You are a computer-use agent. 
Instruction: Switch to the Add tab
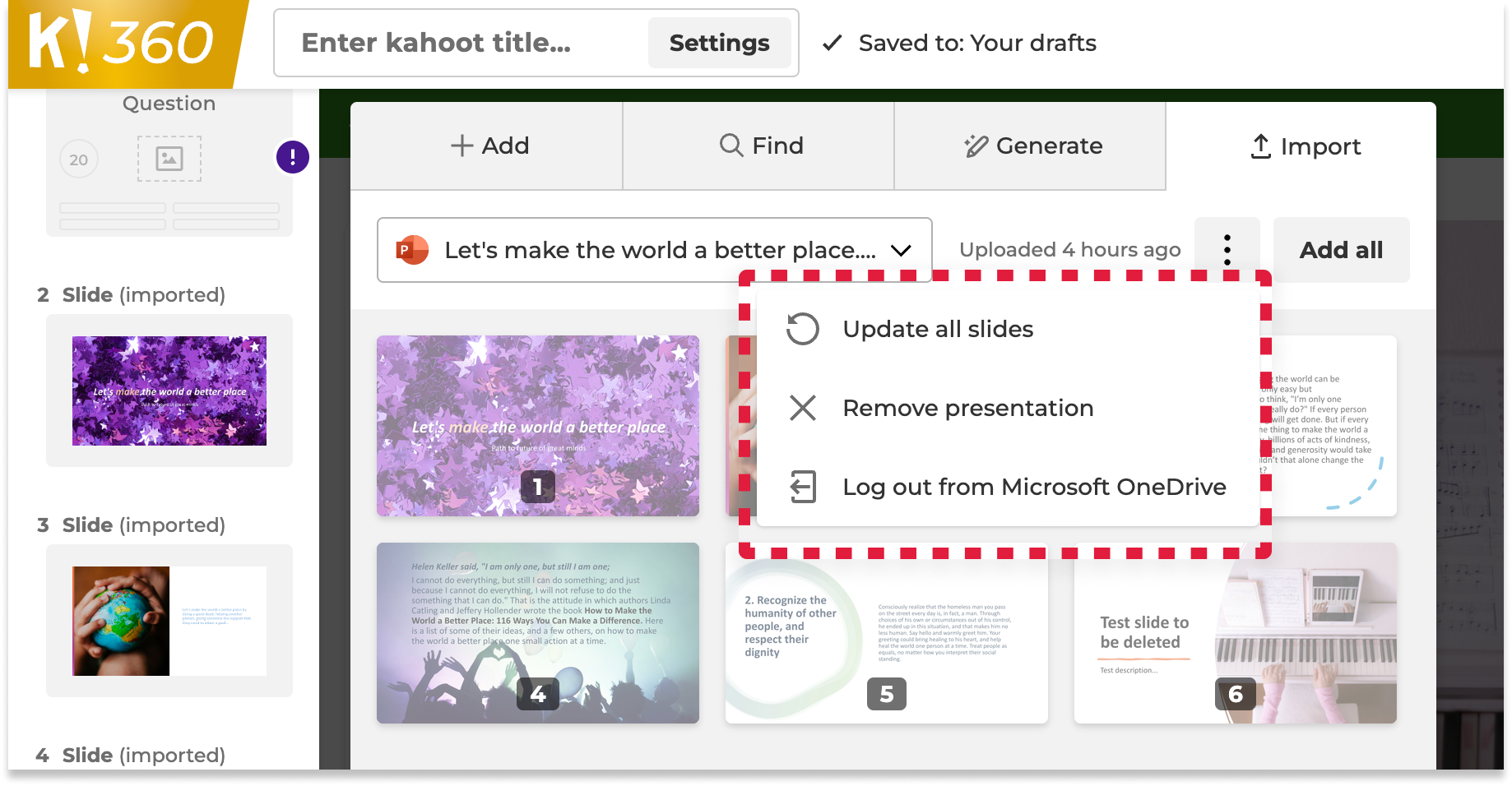tap(487, 146)
